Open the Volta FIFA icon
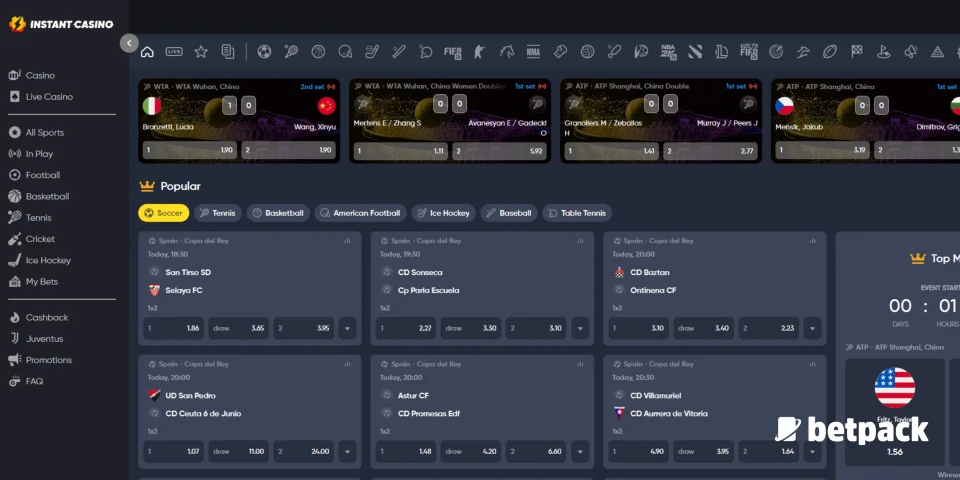Screen dimensions: 960x480 (749, 52)
